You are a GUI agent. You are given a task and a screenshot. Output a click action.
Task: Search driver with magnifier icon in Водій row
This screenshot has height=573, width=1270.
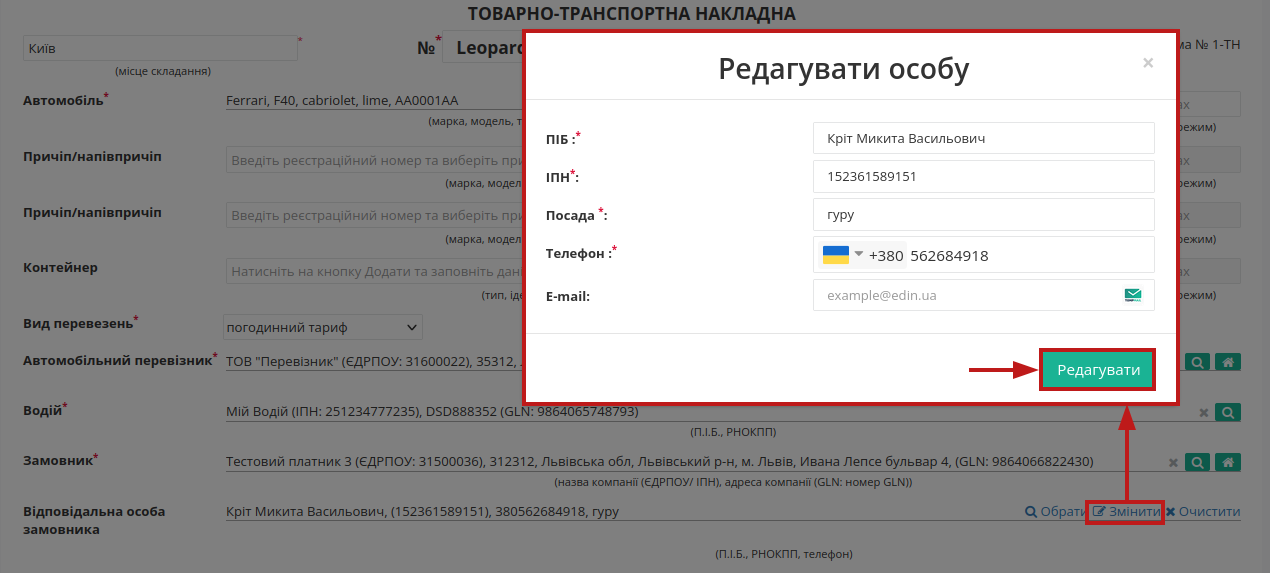pos(1229,412)
